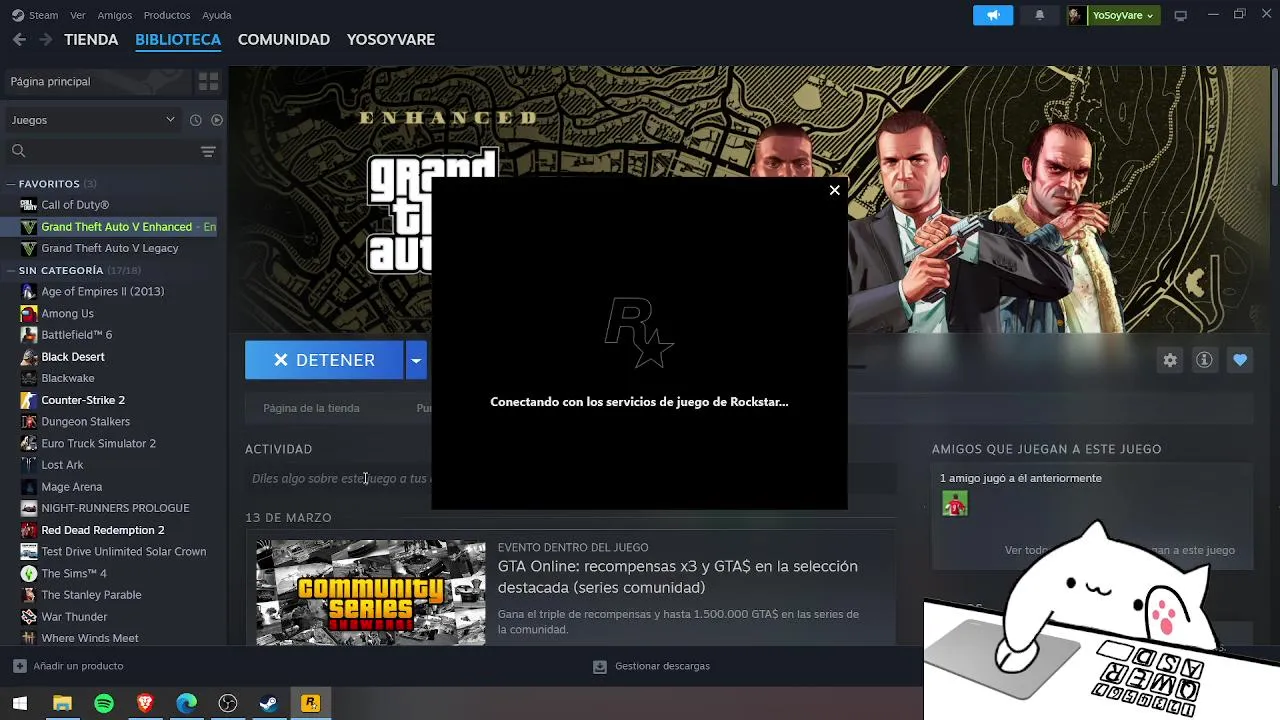Open Gestionar descargas
The height and width of the screenshot is (720, 1280).
pos(651,666)
